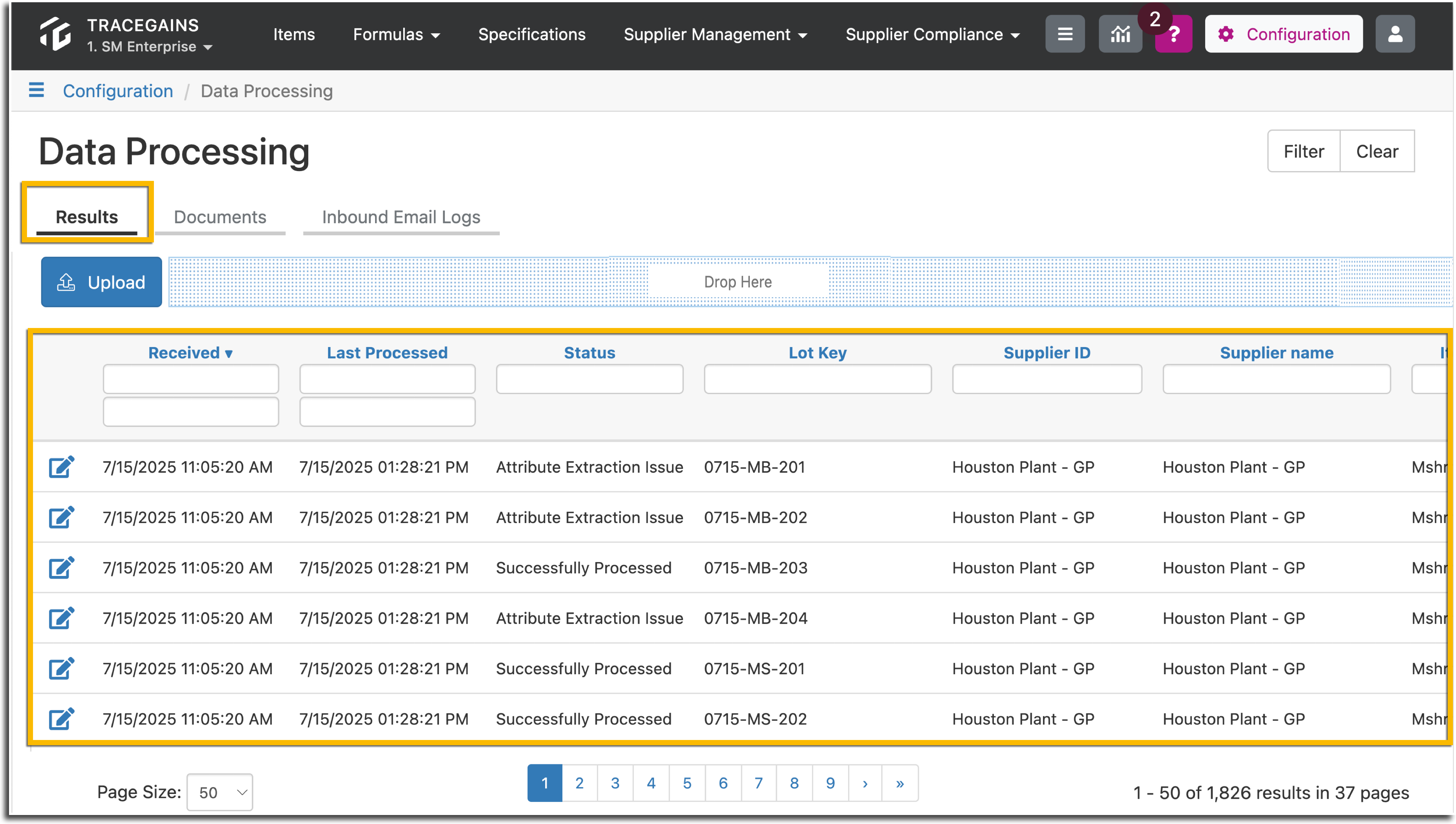Sort by the Status column header

pyautogui.click(x=589, y=353)
